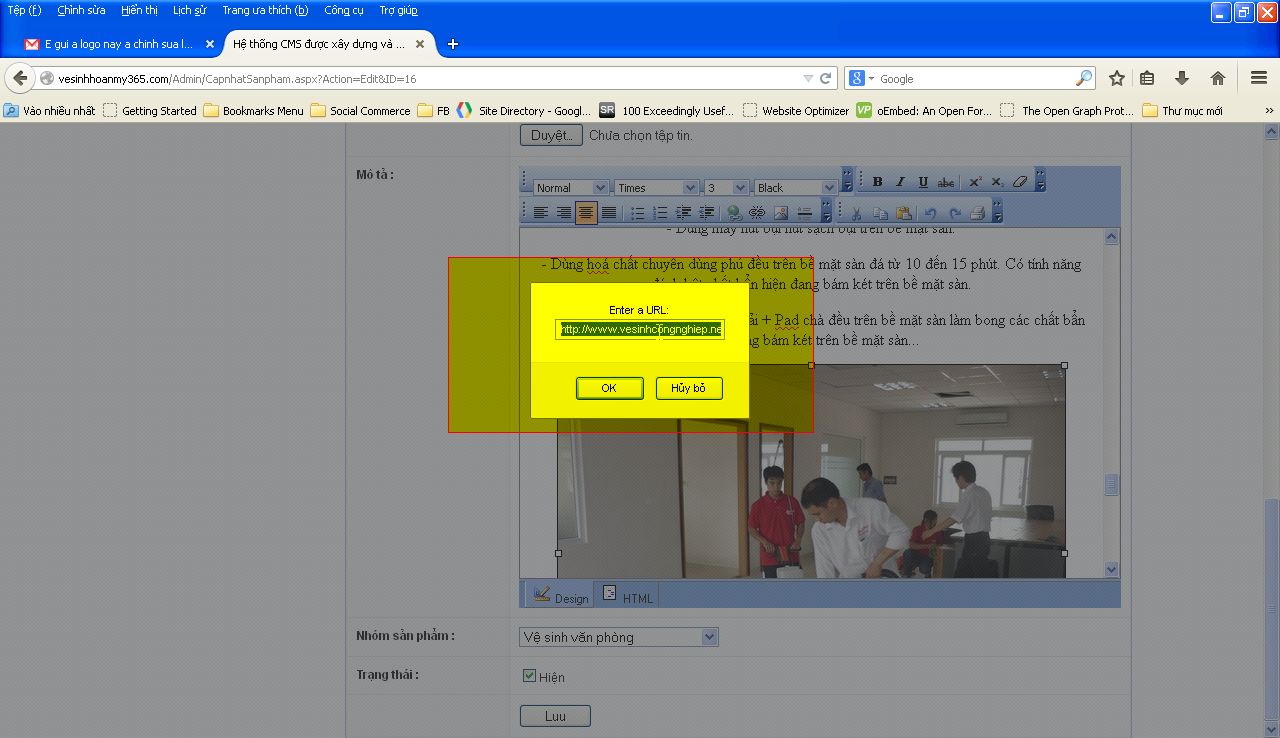Cancel the URL dialog with Hủy bỏ
The height and width of the screenshot is (738, 1280).
click(688, 388)
